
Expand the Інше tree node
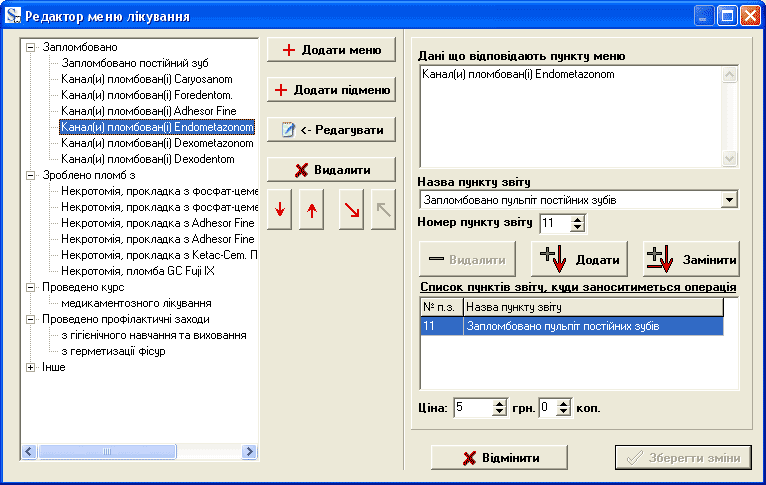(30, 367)
